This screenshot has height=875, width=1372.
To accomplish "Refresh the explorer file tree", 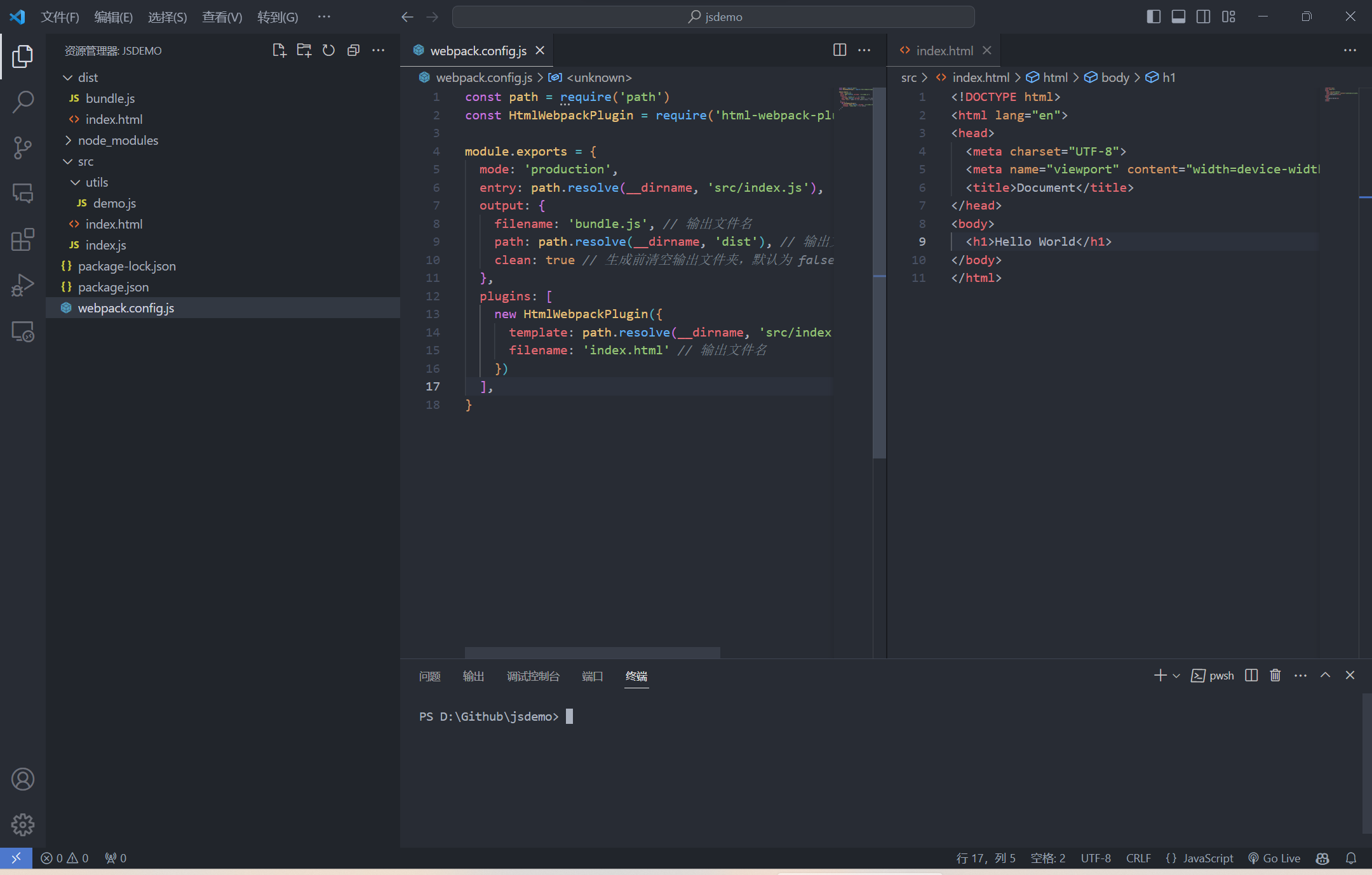I will pos(328,50).
